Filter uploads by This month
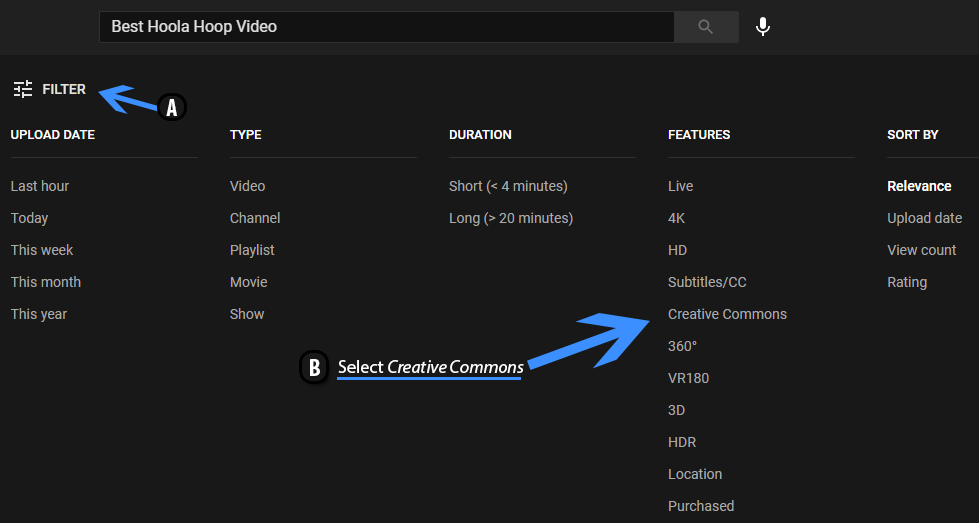Image resolution: width=979 pixels, height=523 pixels. click(x=46, y=282)
